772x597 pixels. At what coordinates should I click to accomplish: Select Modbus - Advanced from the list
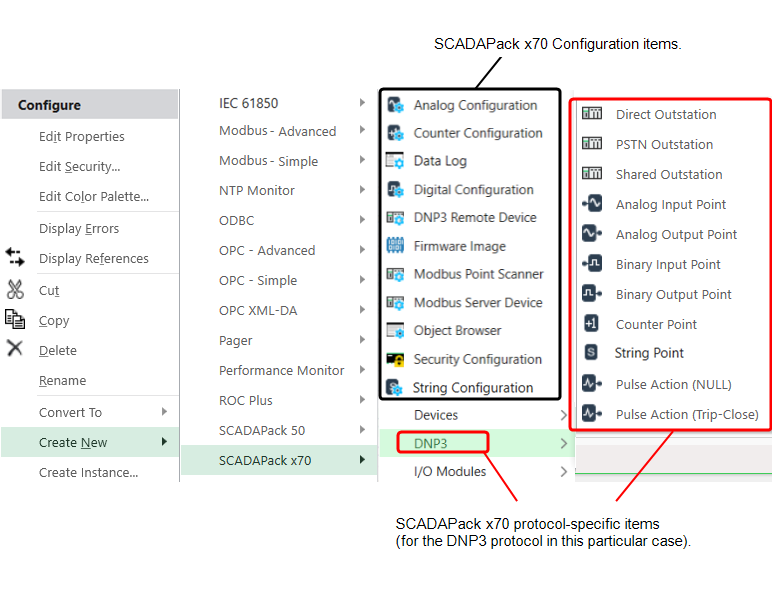[277, 131]
